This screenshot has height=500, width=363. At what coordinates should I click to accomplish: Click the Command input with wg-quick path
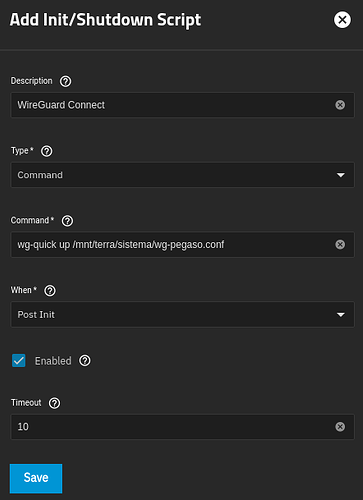click(x=182, y=245)
